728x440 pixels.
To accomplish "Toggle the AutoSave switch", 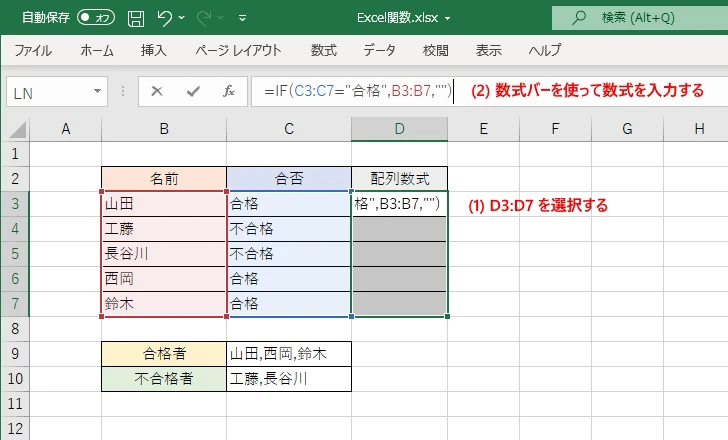I will [x=96, y=18].
